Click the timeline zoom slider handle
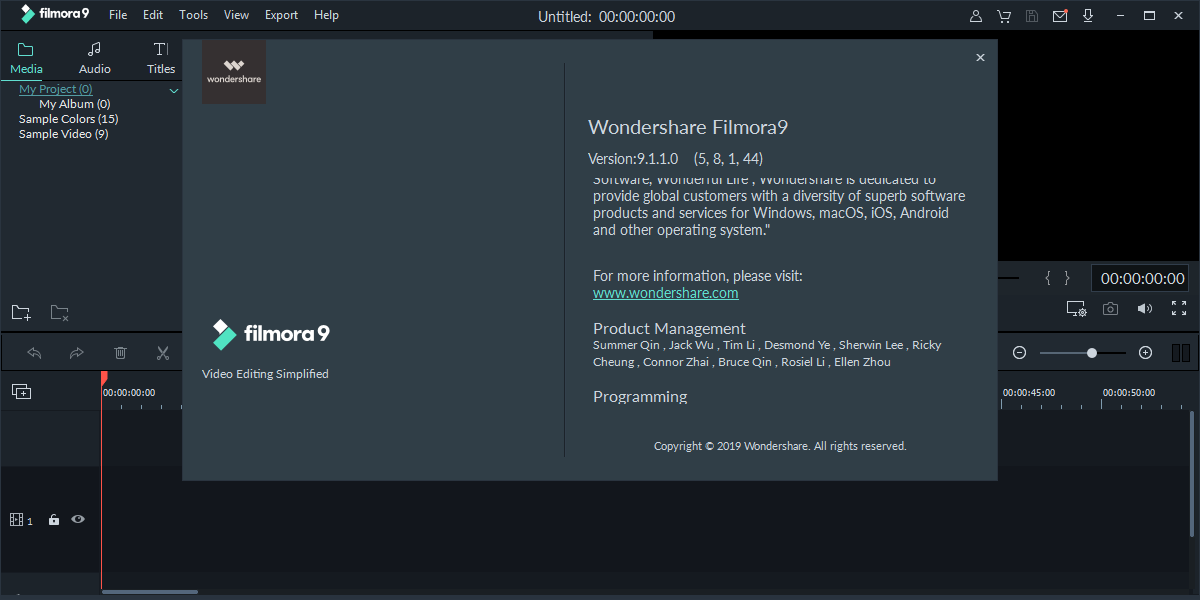The image size is (1200, 600). pos(1092,353)
